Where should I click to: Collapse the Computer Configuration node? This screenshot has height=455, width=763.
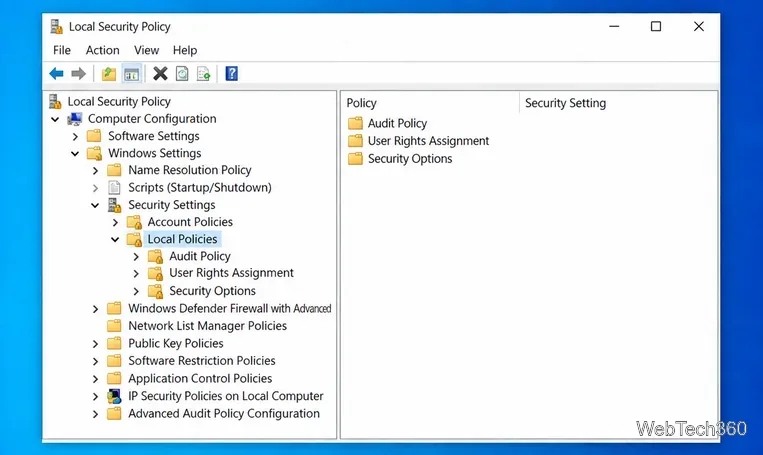point(55,119)
